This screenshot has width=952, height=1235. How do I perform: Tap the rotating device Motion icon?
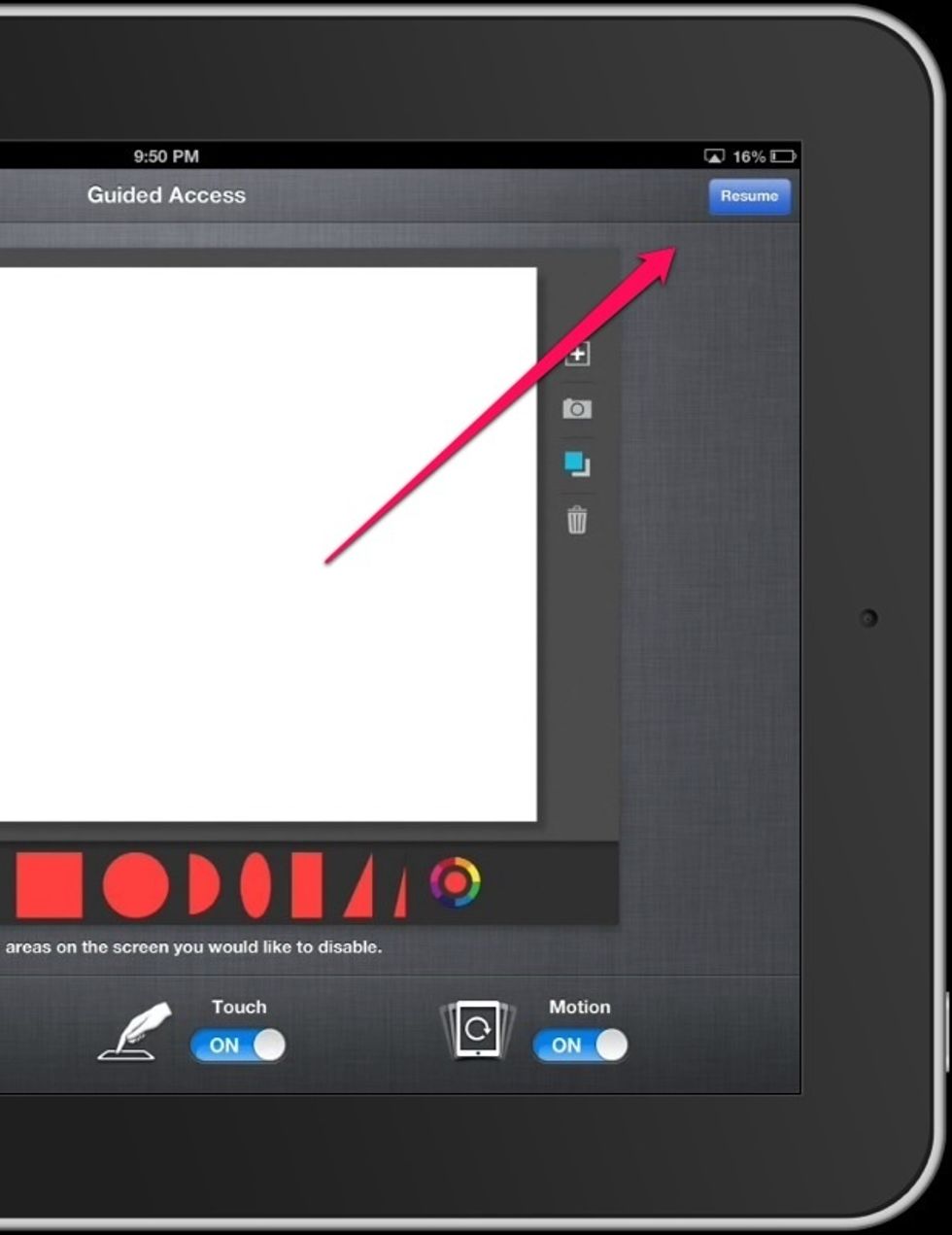click(x=477, y=1030)
